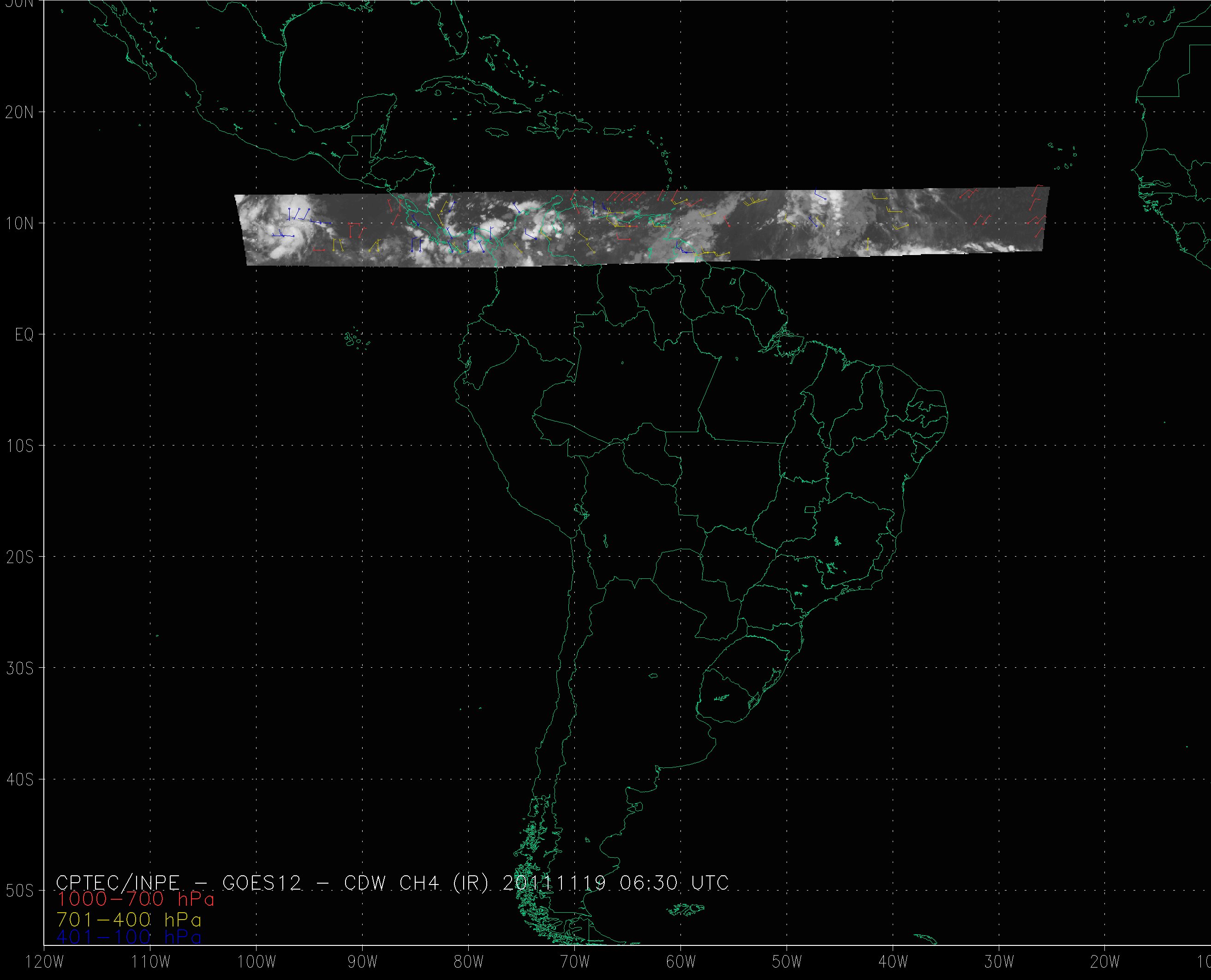Click the 20N latitude axis label
1211x980 pixels.
click(x=20, y=113)
